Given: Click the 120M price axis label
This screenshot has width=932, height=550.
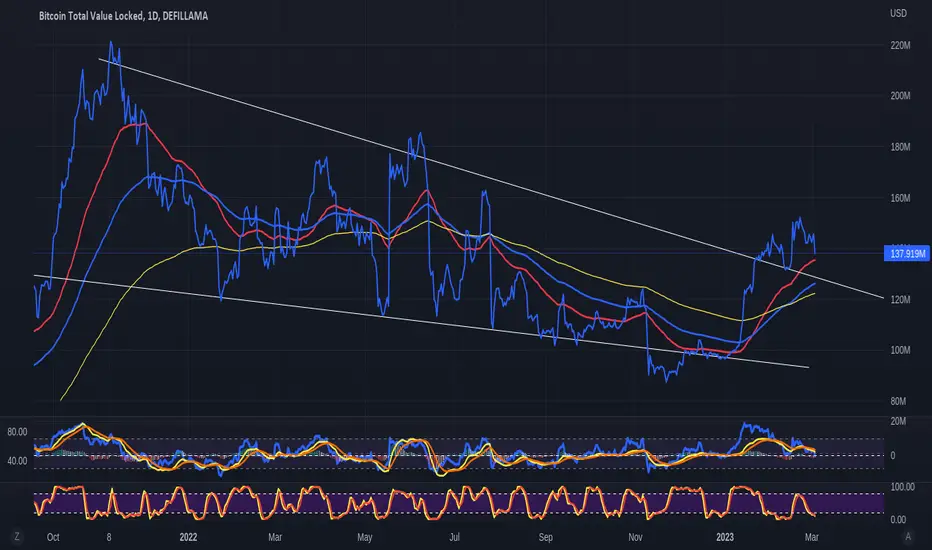Looking at the screenshot, I should pos(900,300).
